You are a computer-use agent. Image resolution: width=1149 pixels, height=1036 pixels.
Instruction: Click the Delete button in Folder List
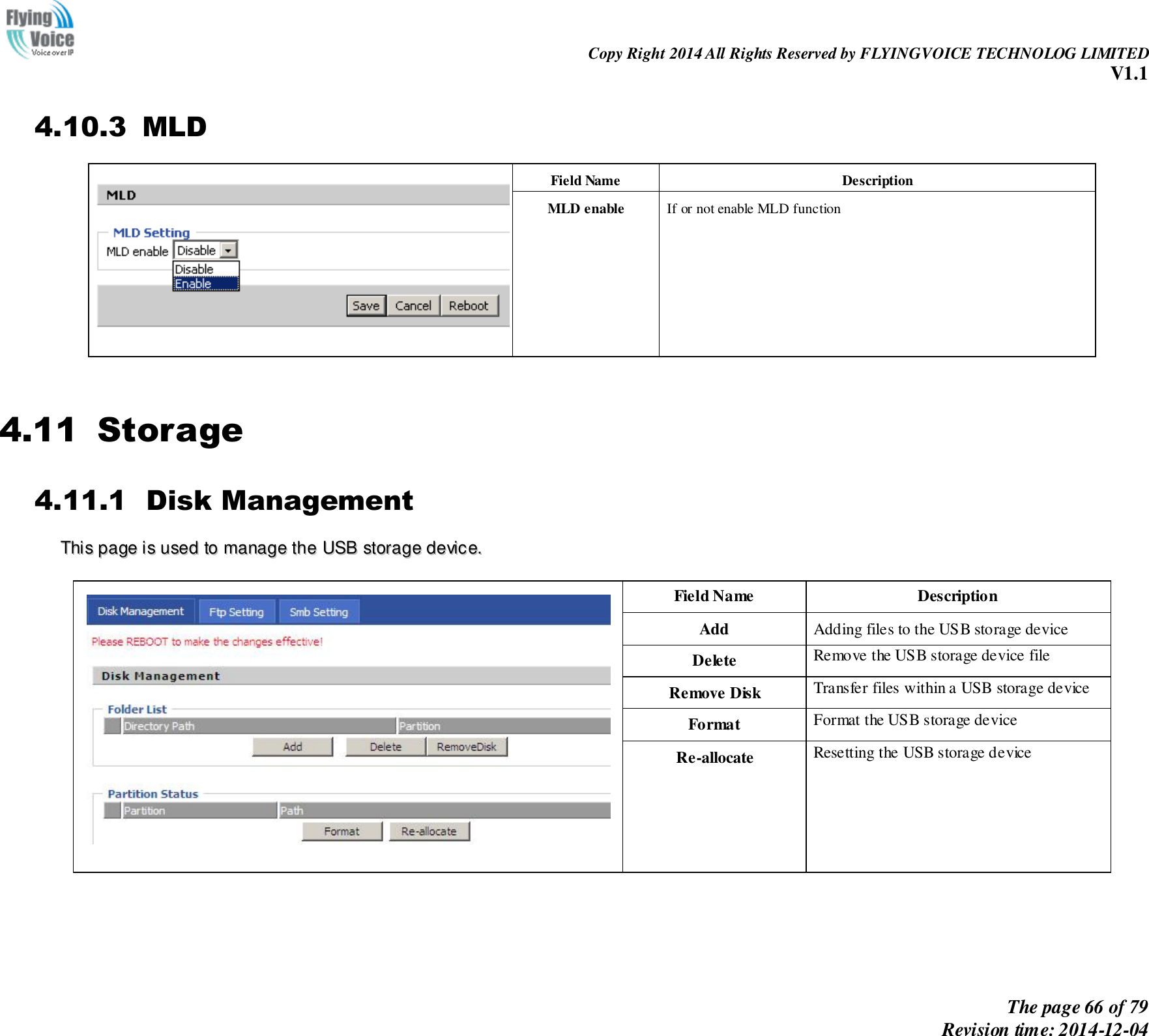point(386,747)
